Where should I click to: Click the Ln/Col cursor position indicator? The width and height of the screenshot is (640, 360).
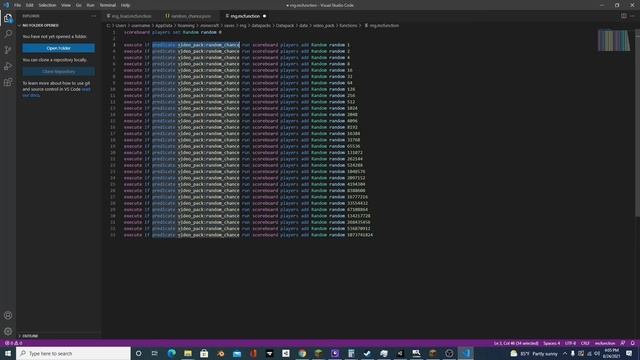click(516, 343)
